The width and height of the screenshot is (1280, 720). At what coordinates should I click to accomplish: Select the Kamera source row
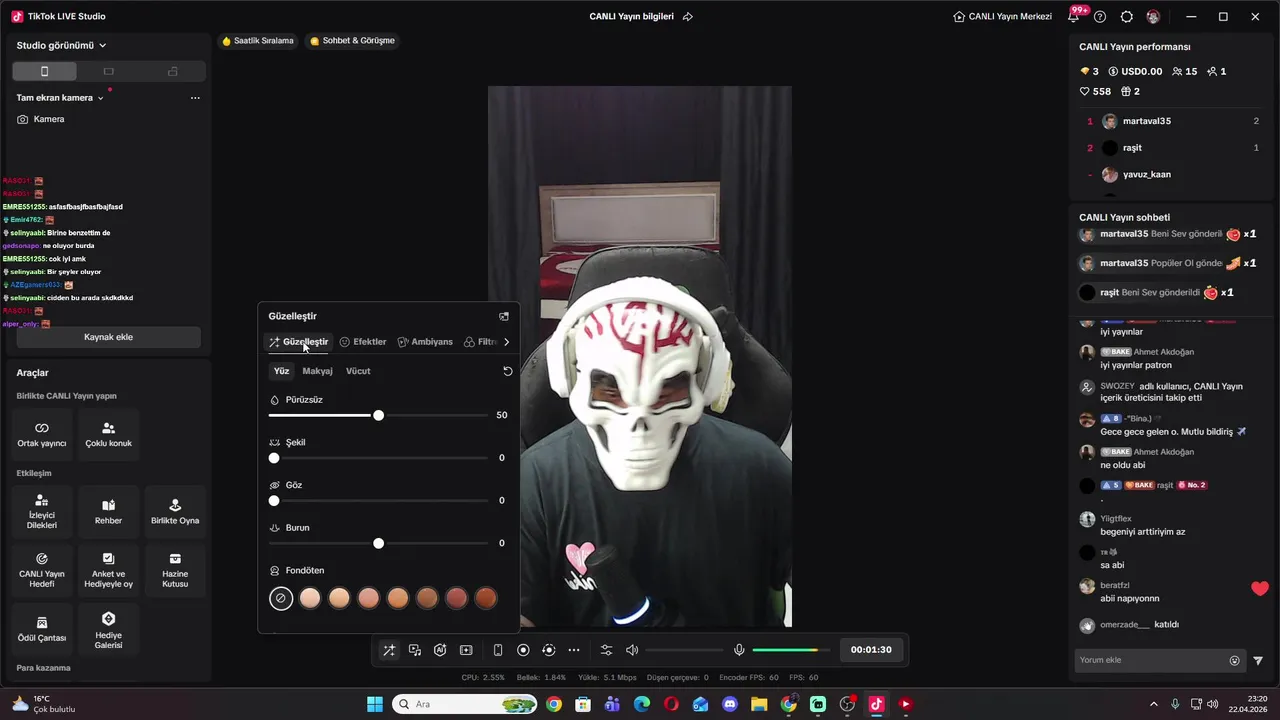[108, 119]
